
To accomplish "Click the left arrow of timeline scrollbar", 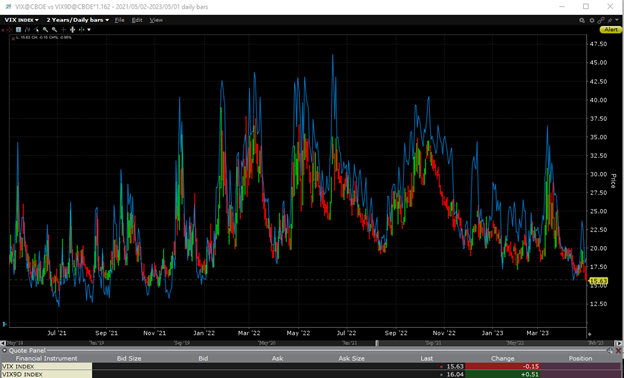I will tap(3, 343).
